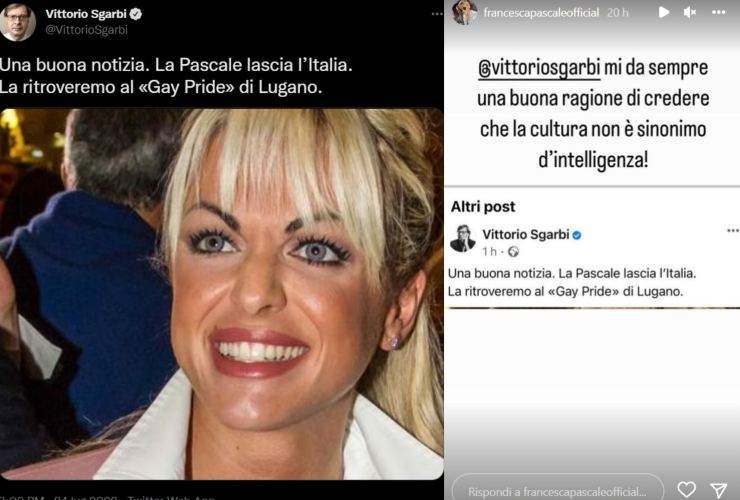
Task: Click Vittorio Sgarbi verified badge on tweet
Action: (x=136, y=14)
